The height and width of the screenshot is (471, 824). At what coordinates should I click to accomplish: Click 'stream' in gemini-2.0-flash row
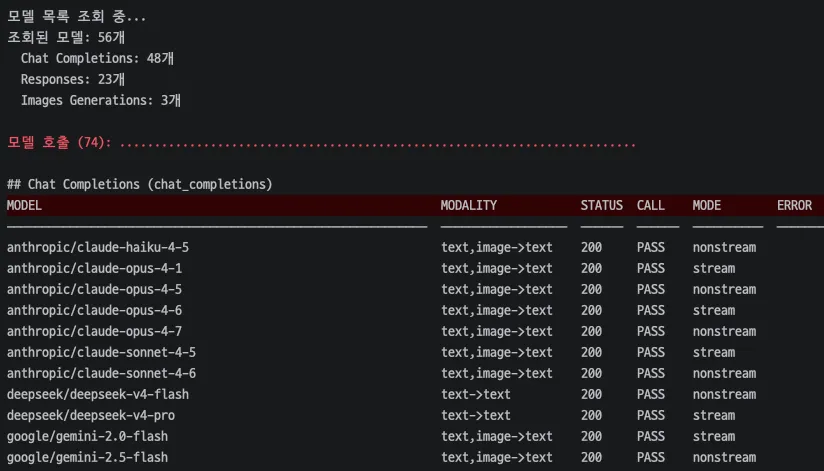pos(714,436)
